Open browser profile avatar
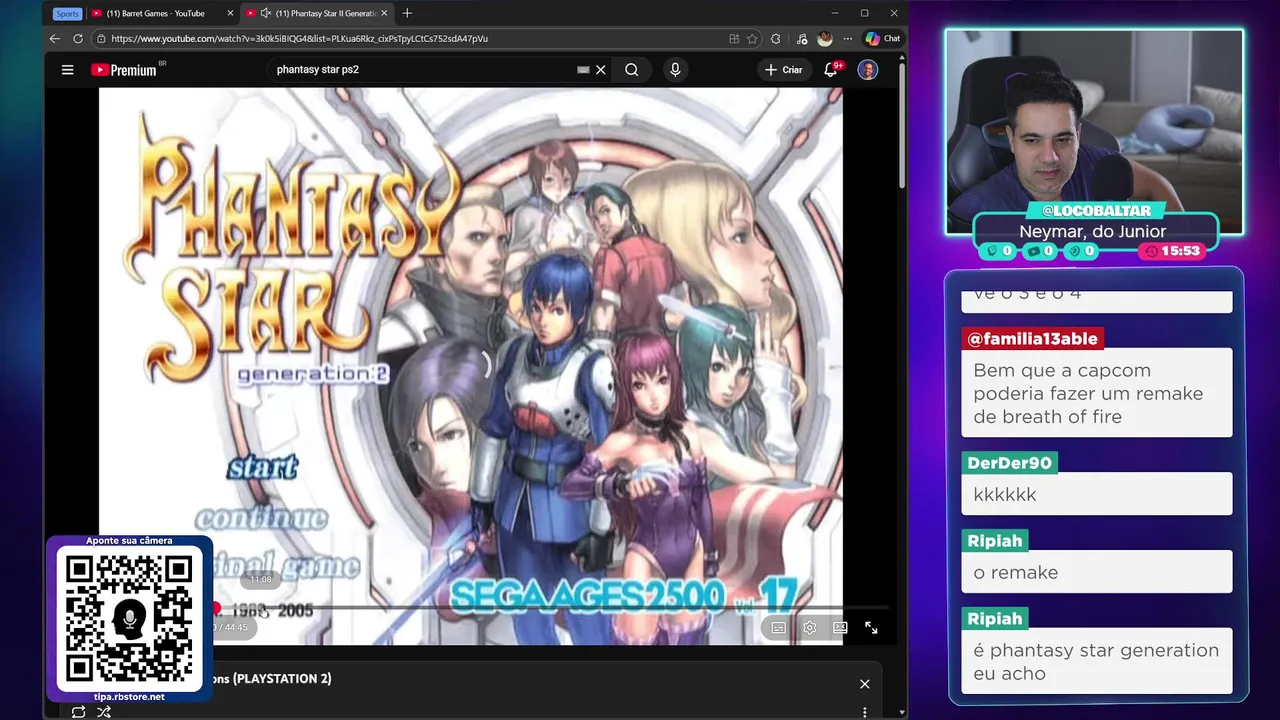This screenshot has height=720, width=1280. (825, 39)
